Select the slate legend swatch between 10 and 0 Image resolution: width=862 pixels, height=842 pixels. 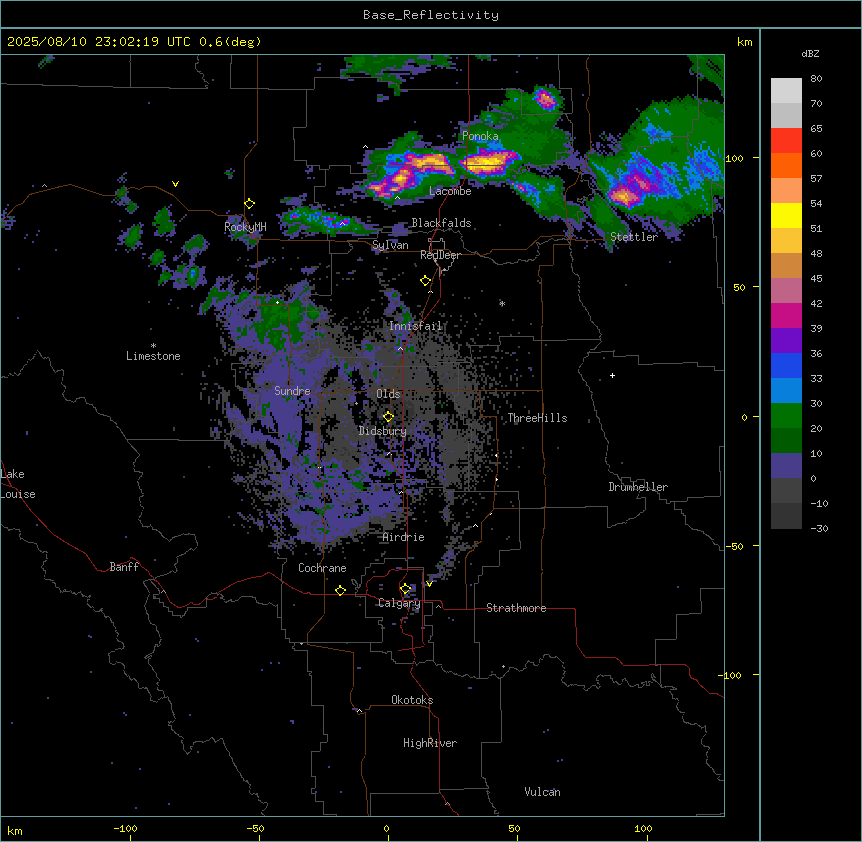point(786,466)
